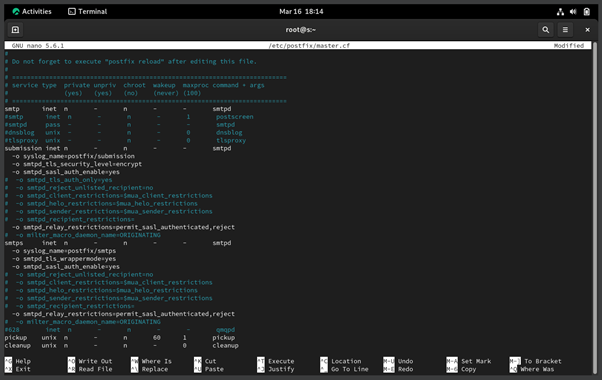This screenshot has width=602, height=380.
Task: Click the ^W Where Is shortcut
Action: (x=151, y=361)
